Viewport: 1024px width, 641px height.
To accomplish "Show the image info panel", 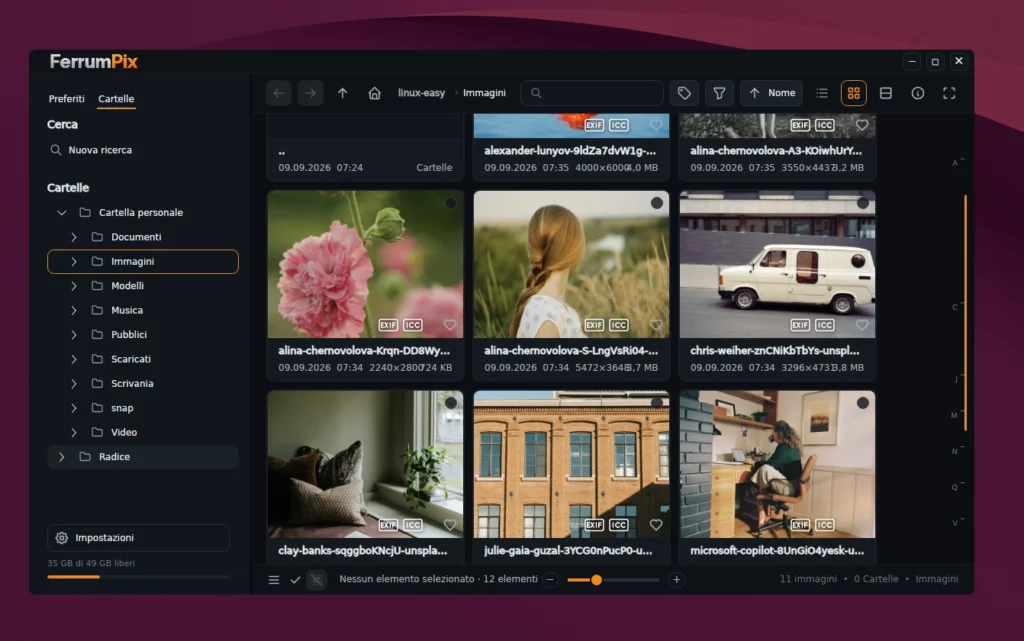I will click(x=918, y=93).
